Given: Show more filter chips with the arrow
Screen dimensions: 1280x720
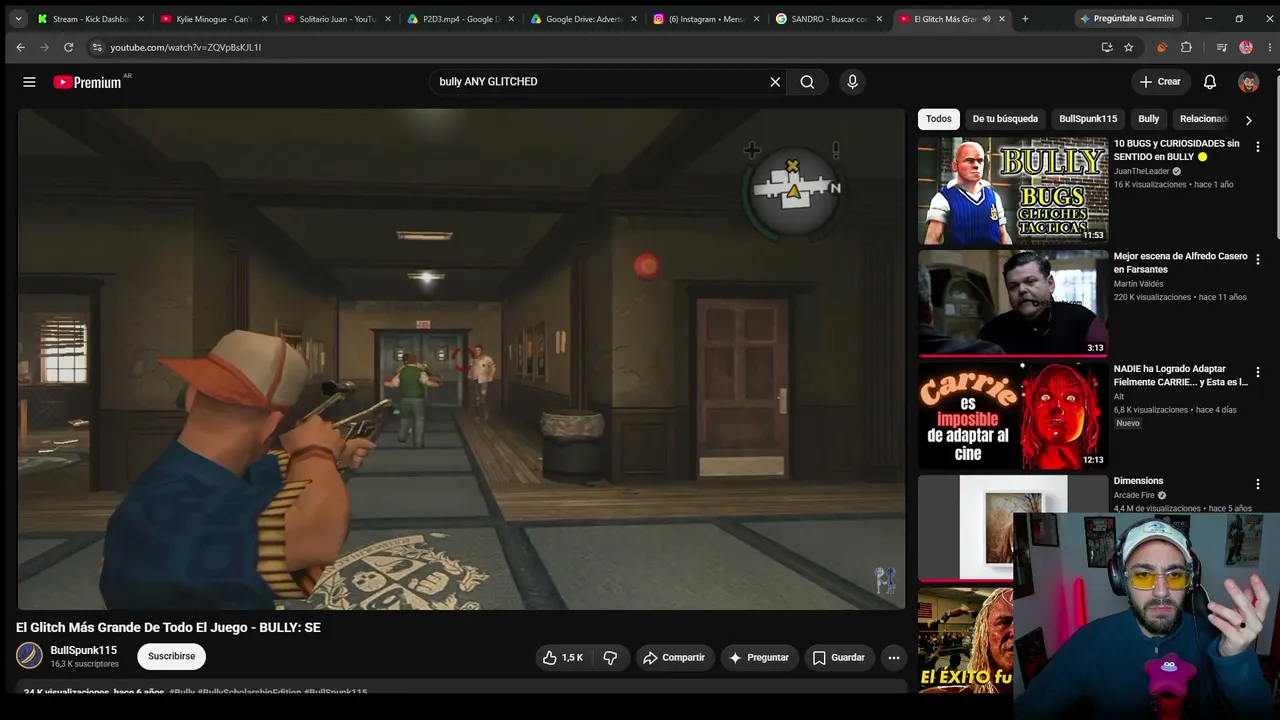Looking at the screenshot, I should (x=1248, y=120).
